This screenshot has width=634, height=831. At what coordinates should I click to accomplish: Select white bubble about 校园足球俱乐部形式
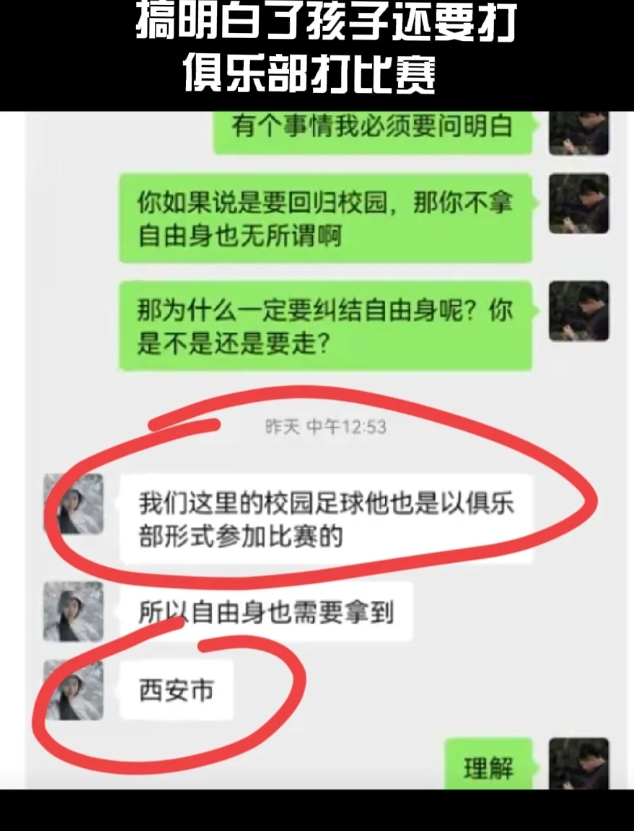327,518
